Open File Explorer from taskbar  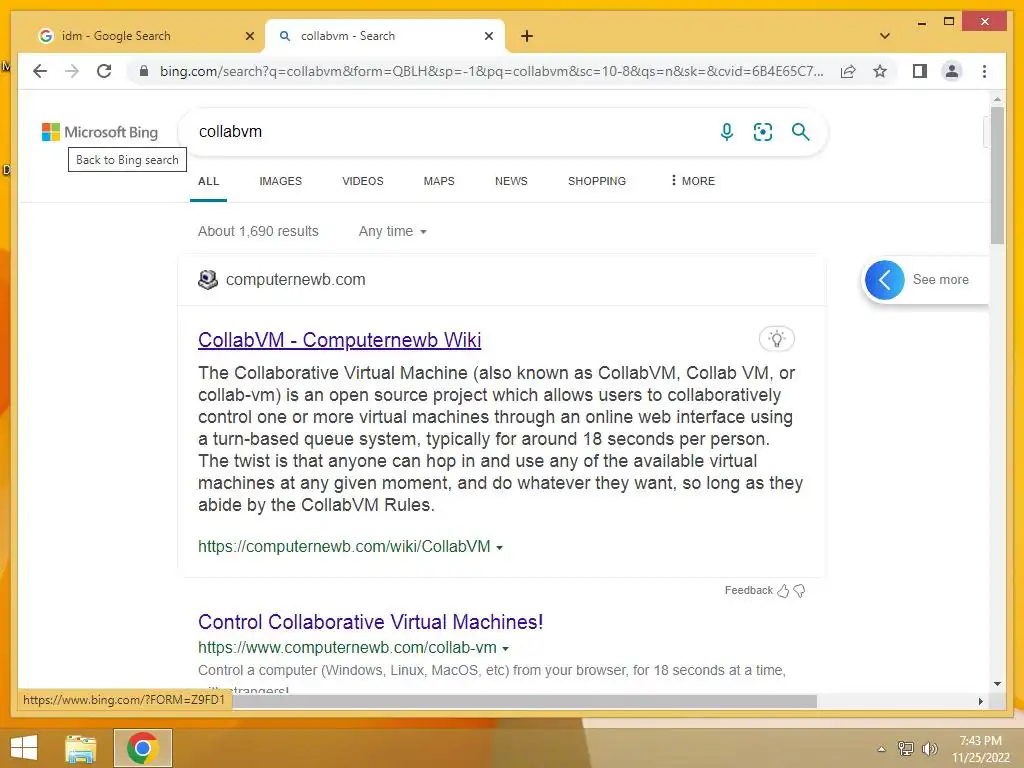(x=80, y=748)
